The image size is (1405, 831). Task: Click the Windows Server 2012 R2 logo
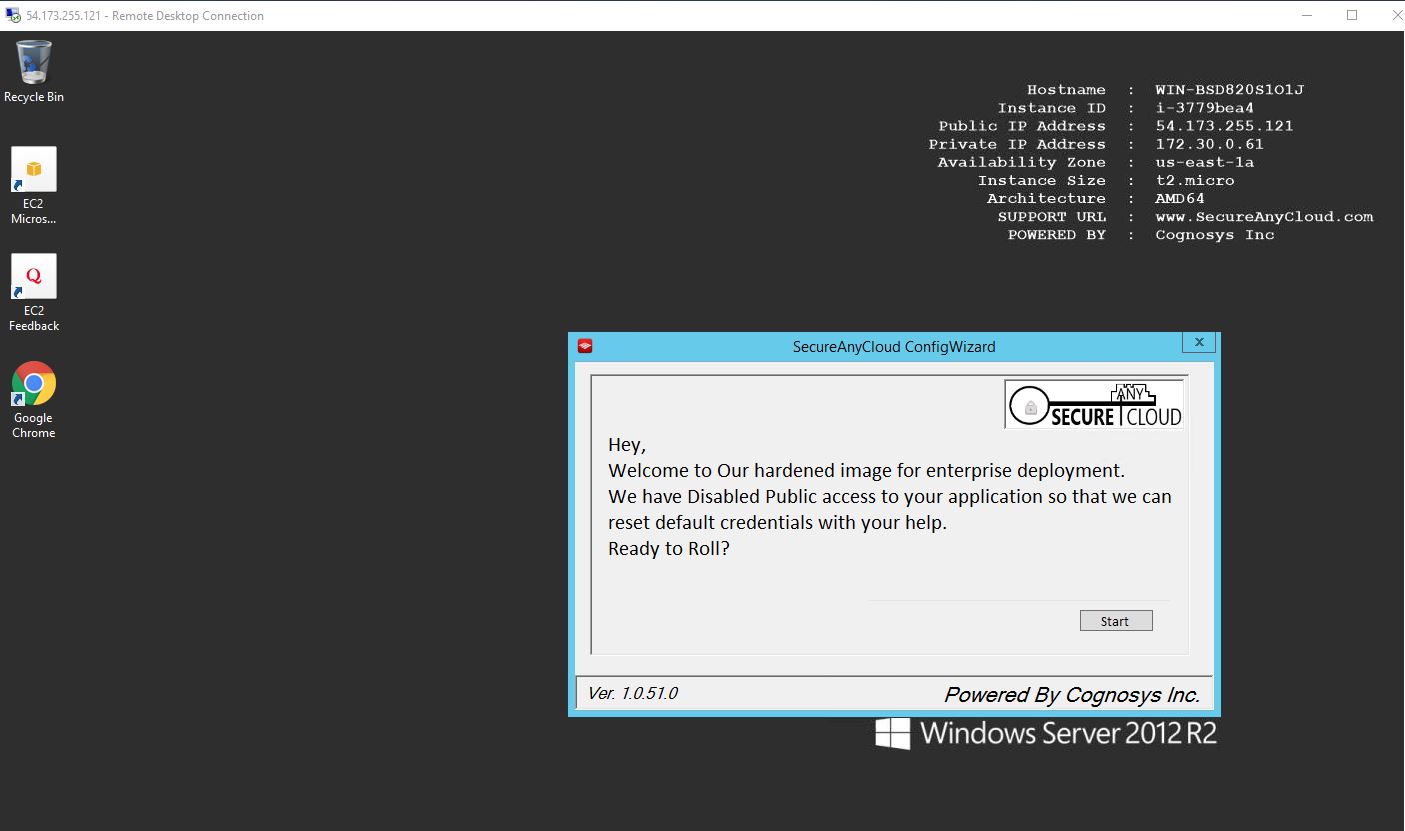click(1046, 733)
